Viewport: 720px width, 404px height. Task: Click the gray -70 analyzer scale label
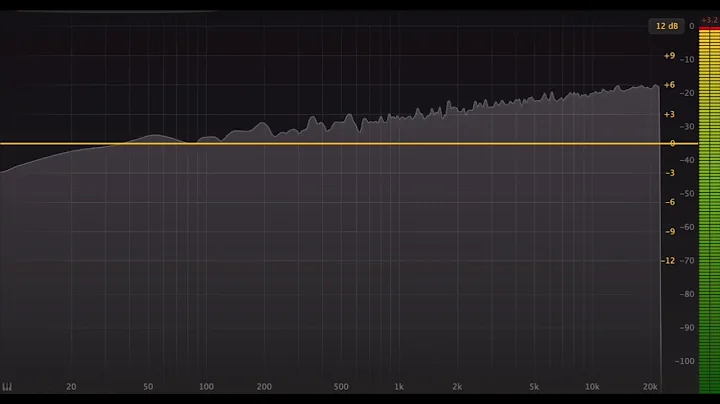click(687, 261)
